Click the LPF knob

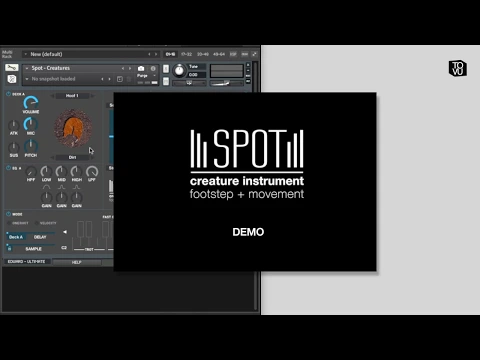click(x=92, y=172)
